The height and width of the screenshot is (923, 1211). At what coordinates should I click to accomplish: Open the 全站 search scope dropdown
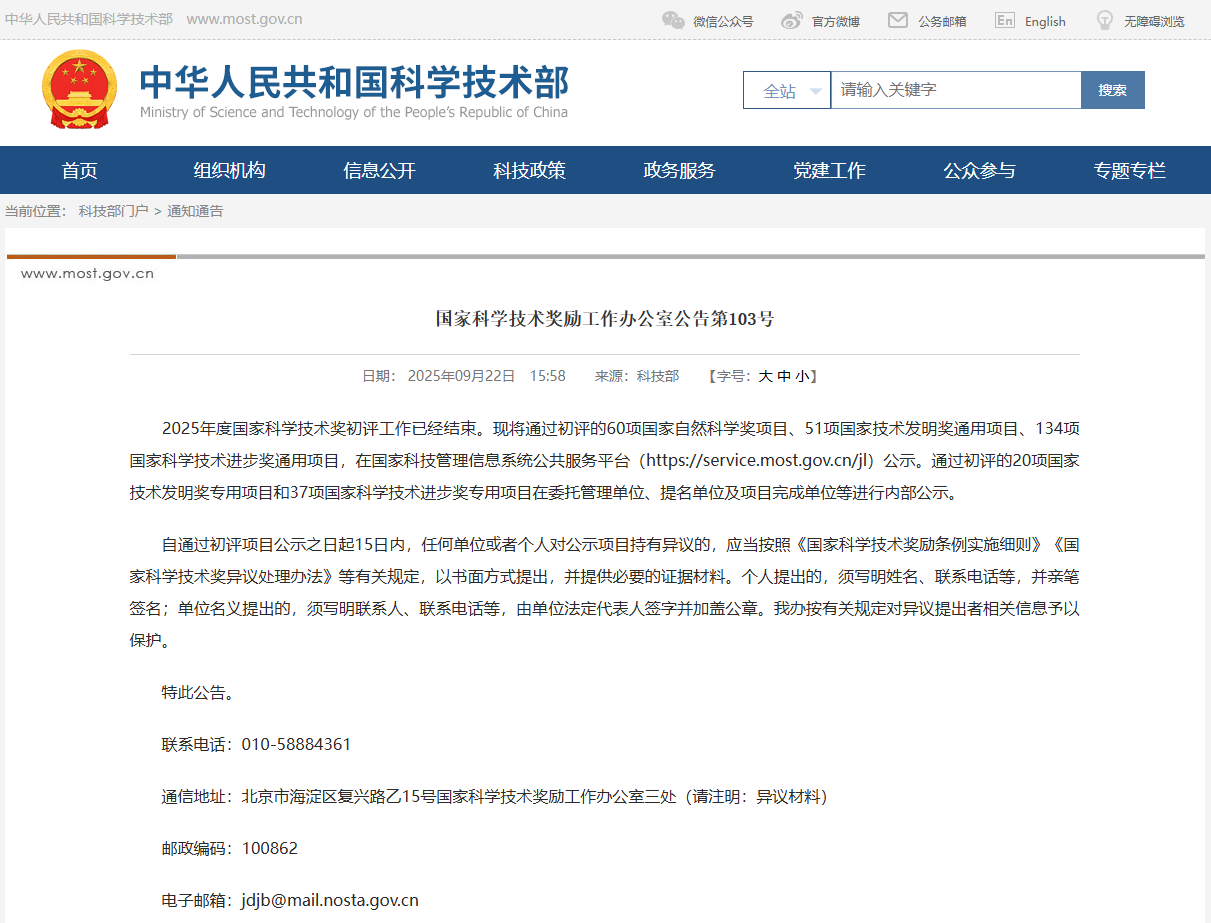pos(787,90)
